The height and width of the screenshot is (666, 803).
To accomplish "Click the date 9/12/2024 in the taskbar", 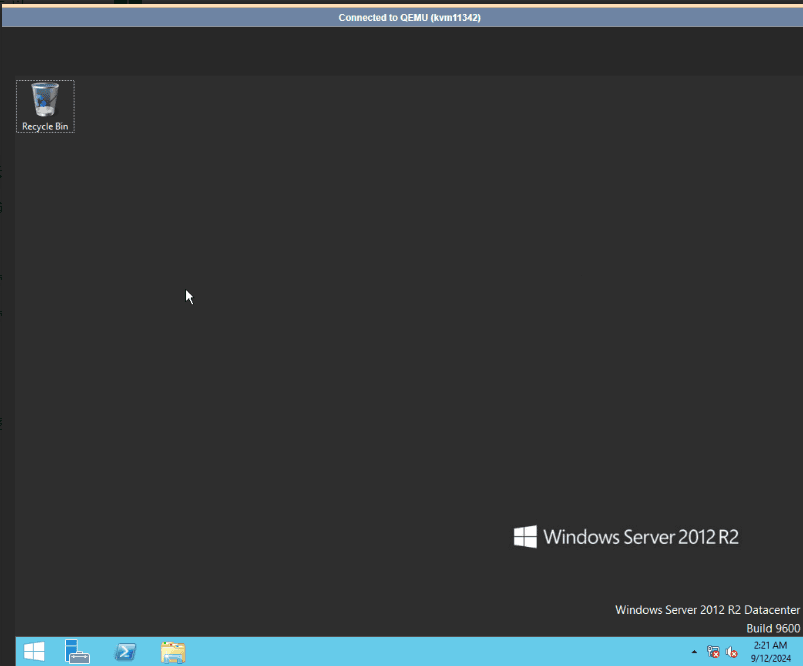I will click(x=771, y=658).
